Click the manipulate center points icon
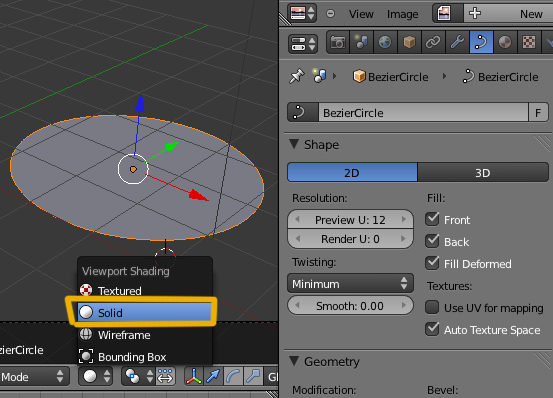The height and width of the screenshot is (398, 553). pos(165,376)
